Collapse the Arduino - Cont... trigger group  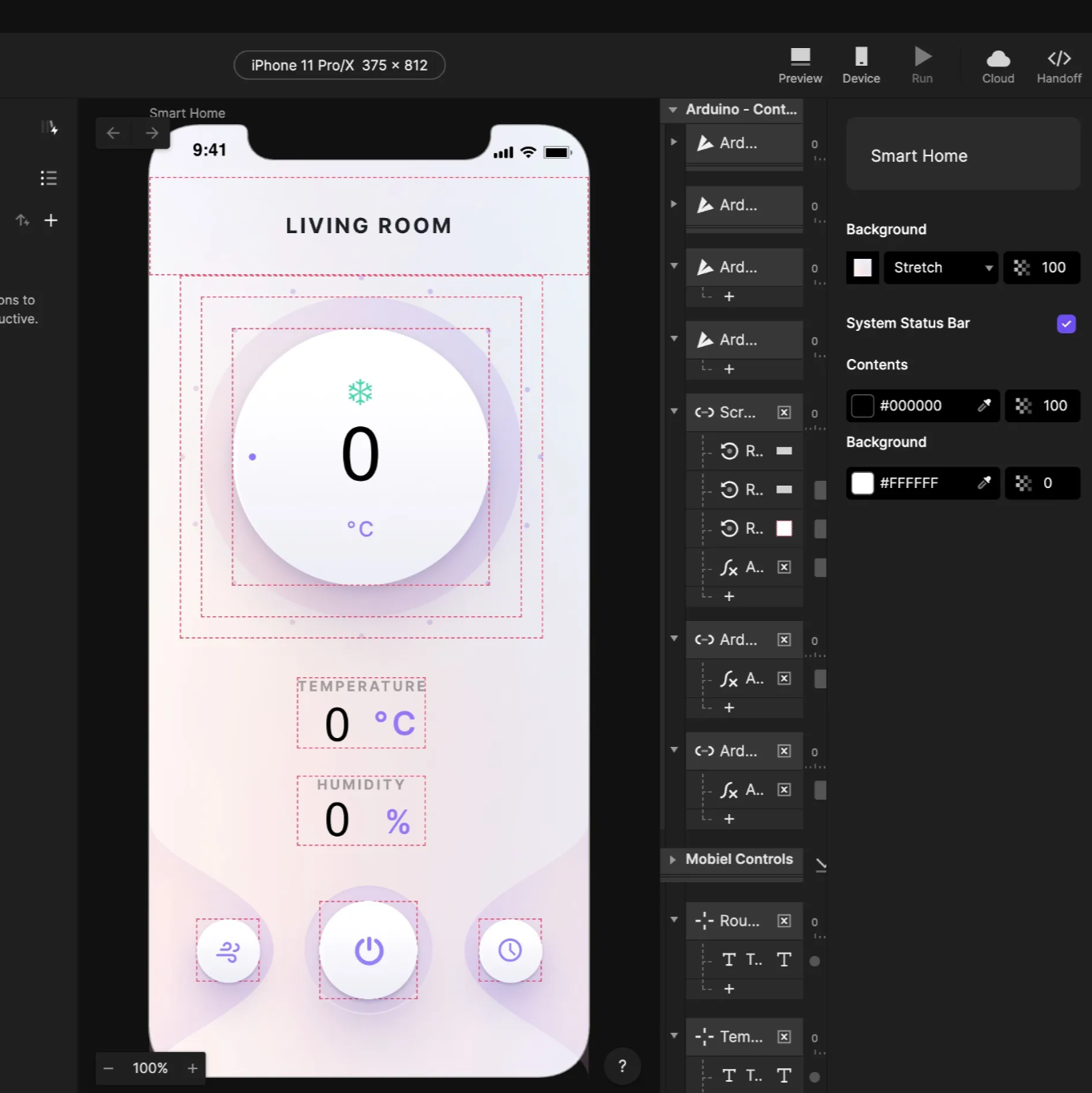point(672,109)
